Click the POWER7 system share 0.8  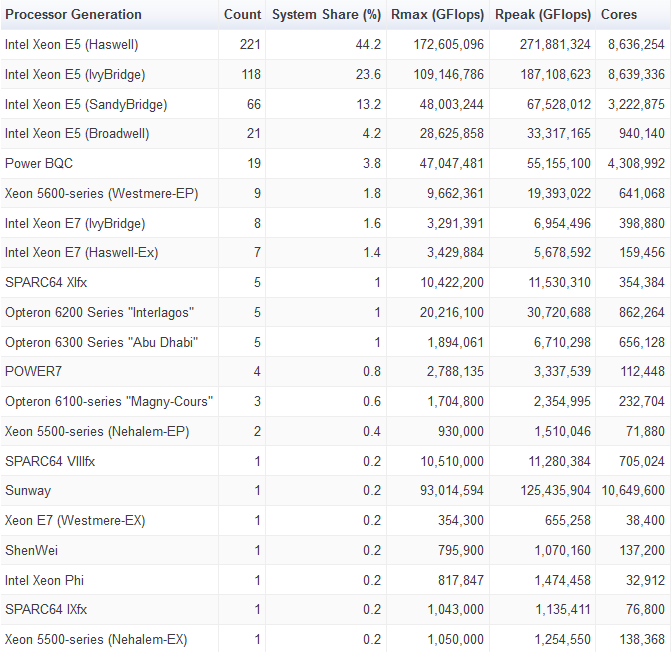(x=372, y=371)
